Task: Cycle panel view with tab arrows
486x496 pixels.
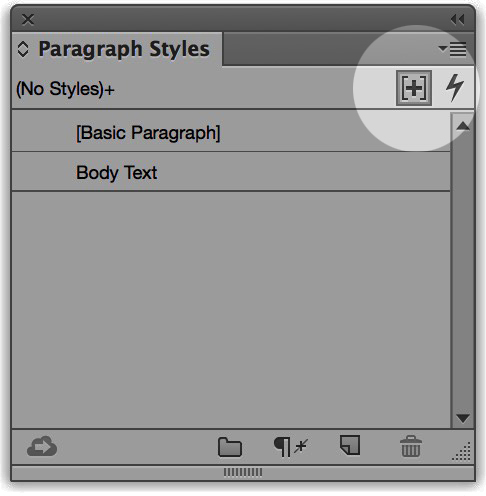Action: click(x=23, y=49)
